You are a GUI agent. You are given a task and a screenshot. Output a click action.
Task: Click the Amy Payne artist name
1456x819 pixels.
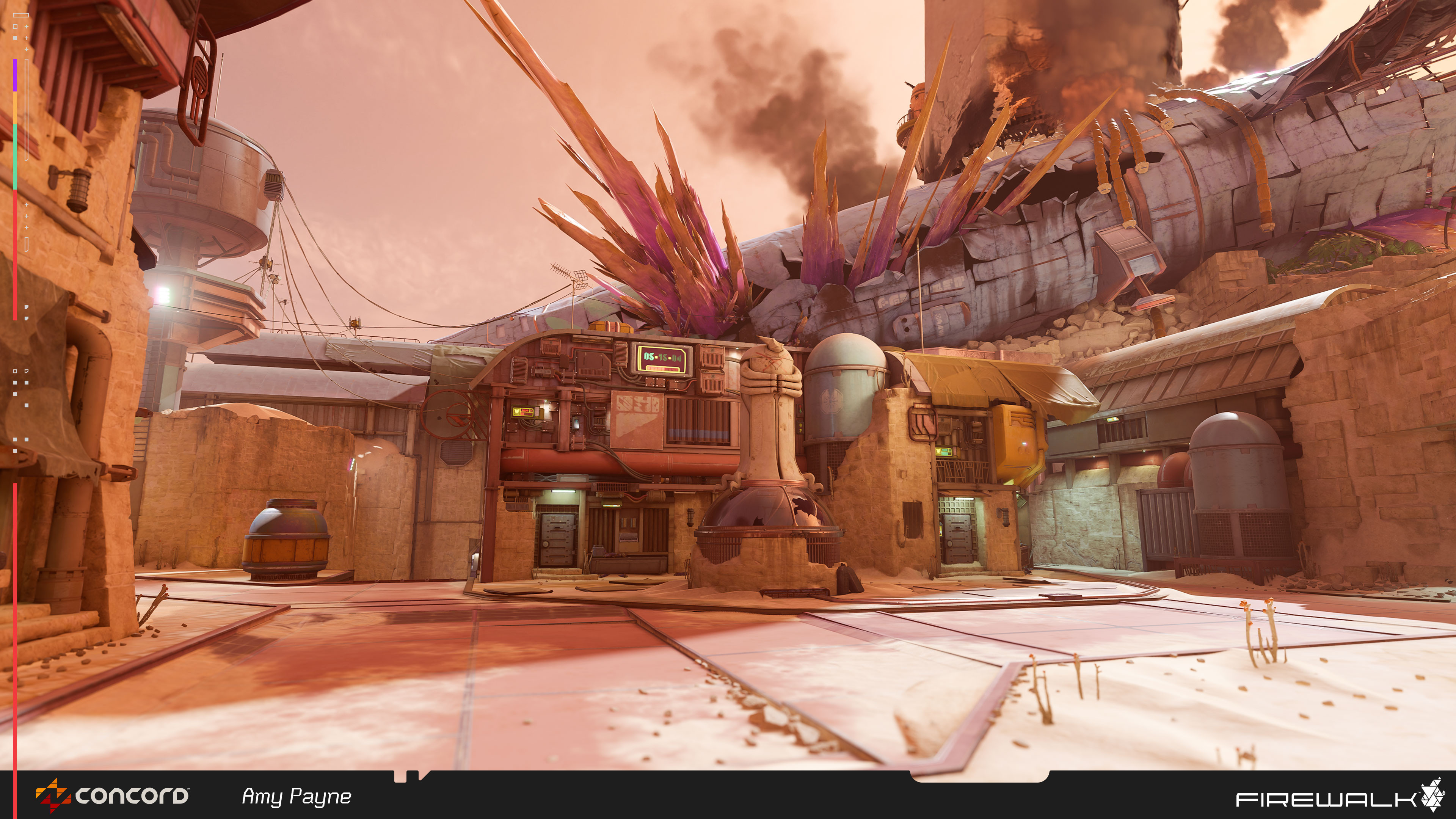point(296,797)
